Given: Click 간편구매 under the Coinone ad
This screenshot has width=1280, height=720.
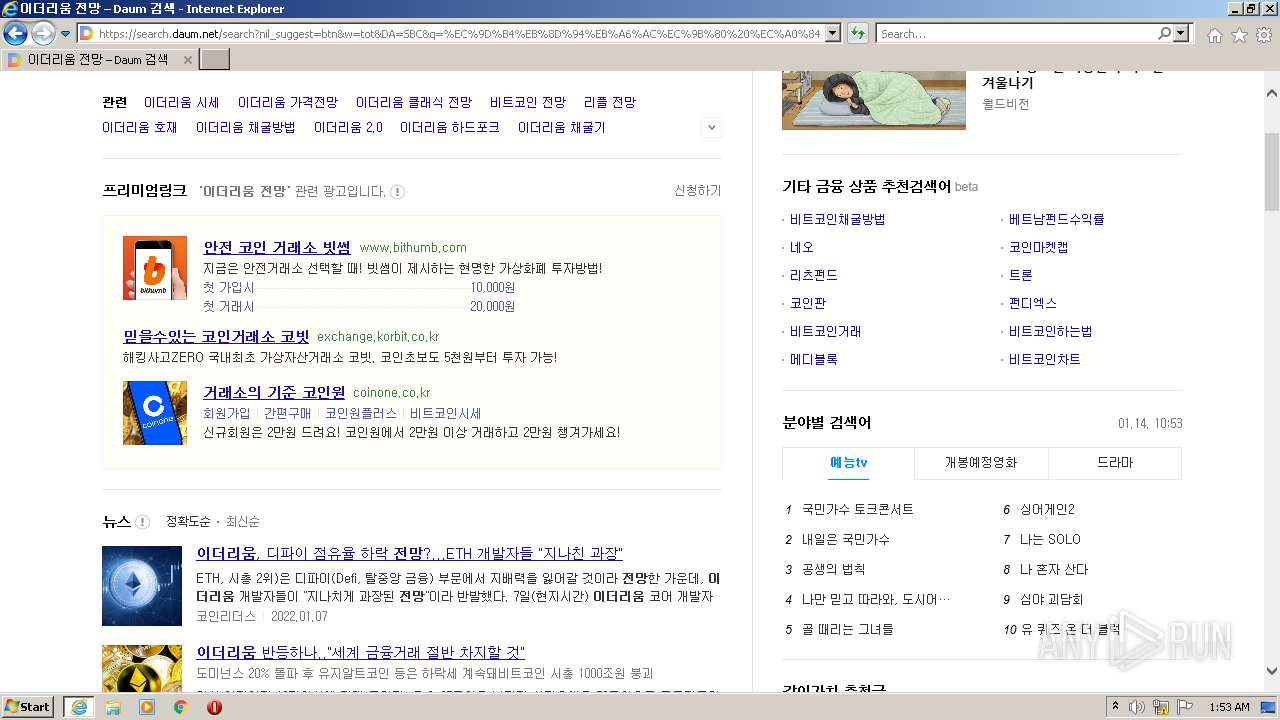Looking at the screenshot, I should pyautogui.click(x=288, y=413).
